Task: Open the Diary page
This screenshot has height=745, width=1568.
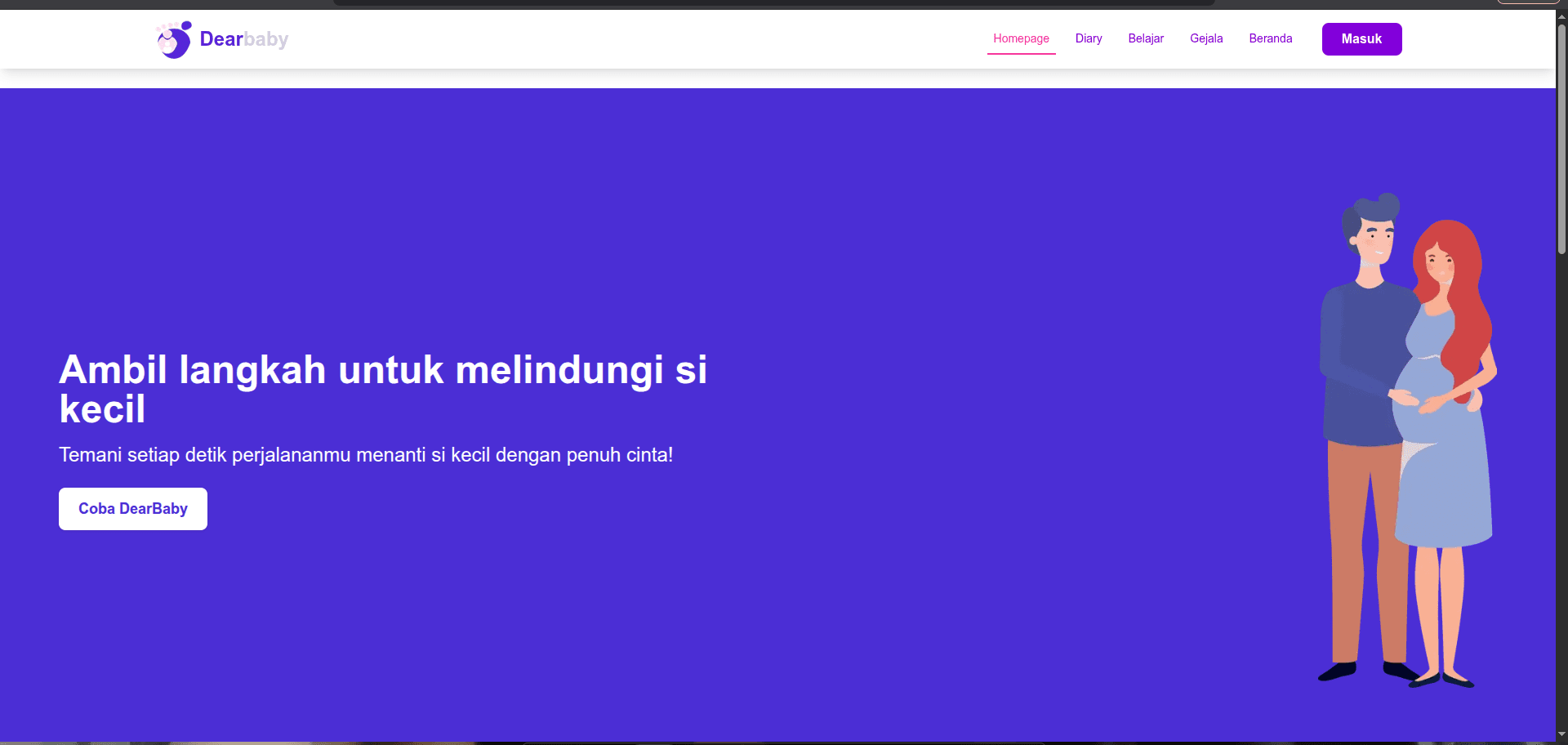Action: (1088, 38)
